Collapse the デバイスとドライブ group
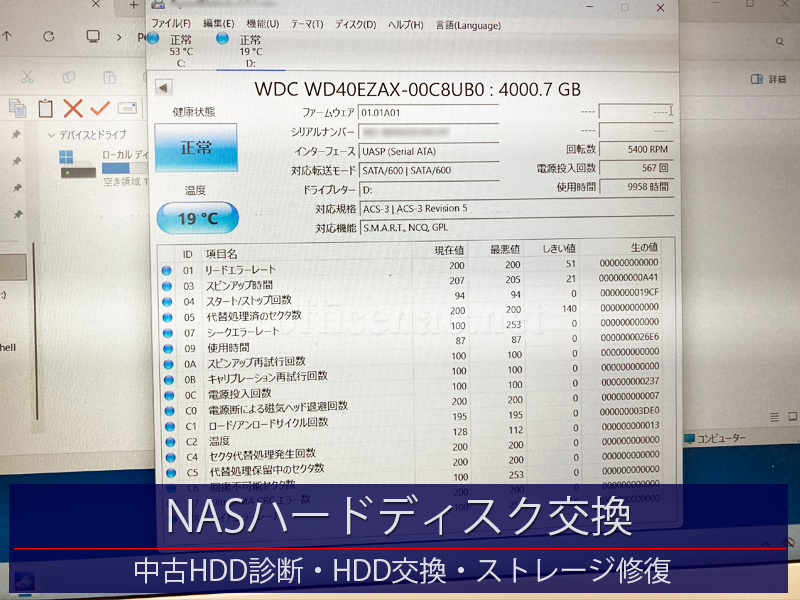Image resolution: width=800 pixels, height=600 pixels. tap(51, 134)
